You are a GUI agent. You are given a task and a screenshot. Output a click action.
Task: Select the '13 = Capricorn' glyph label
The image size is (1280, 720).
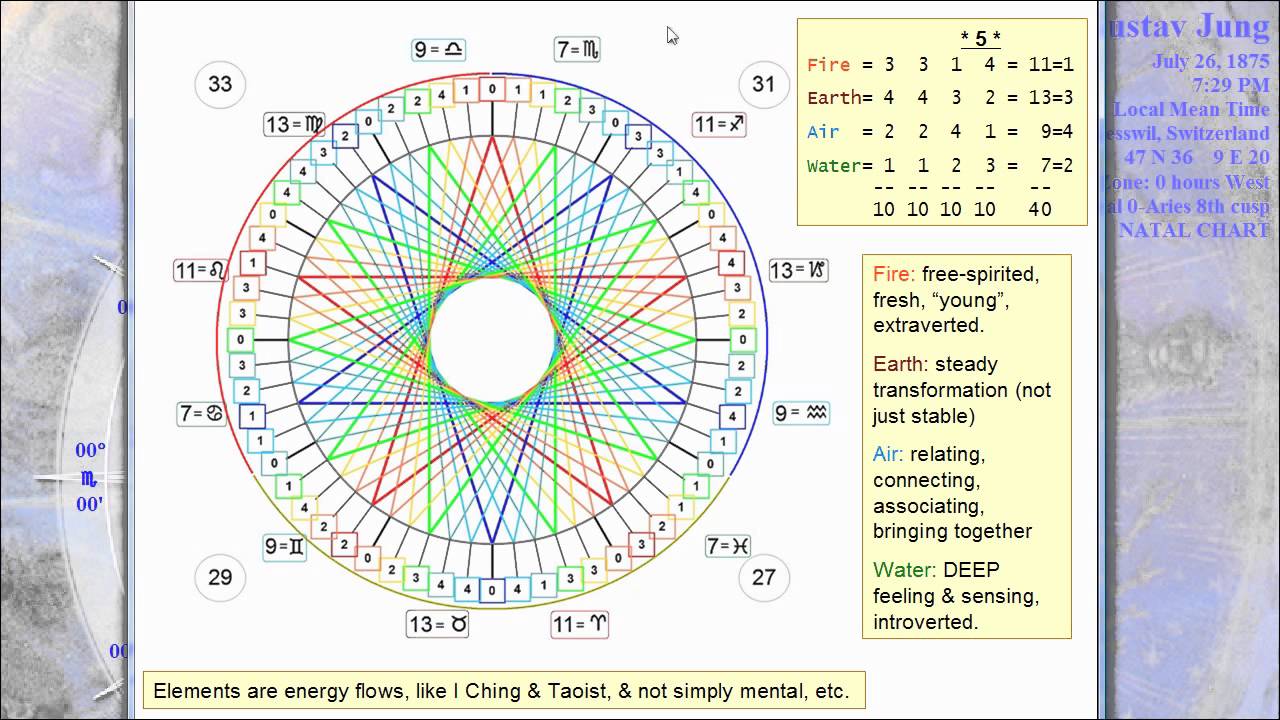[x=798, y=270]
